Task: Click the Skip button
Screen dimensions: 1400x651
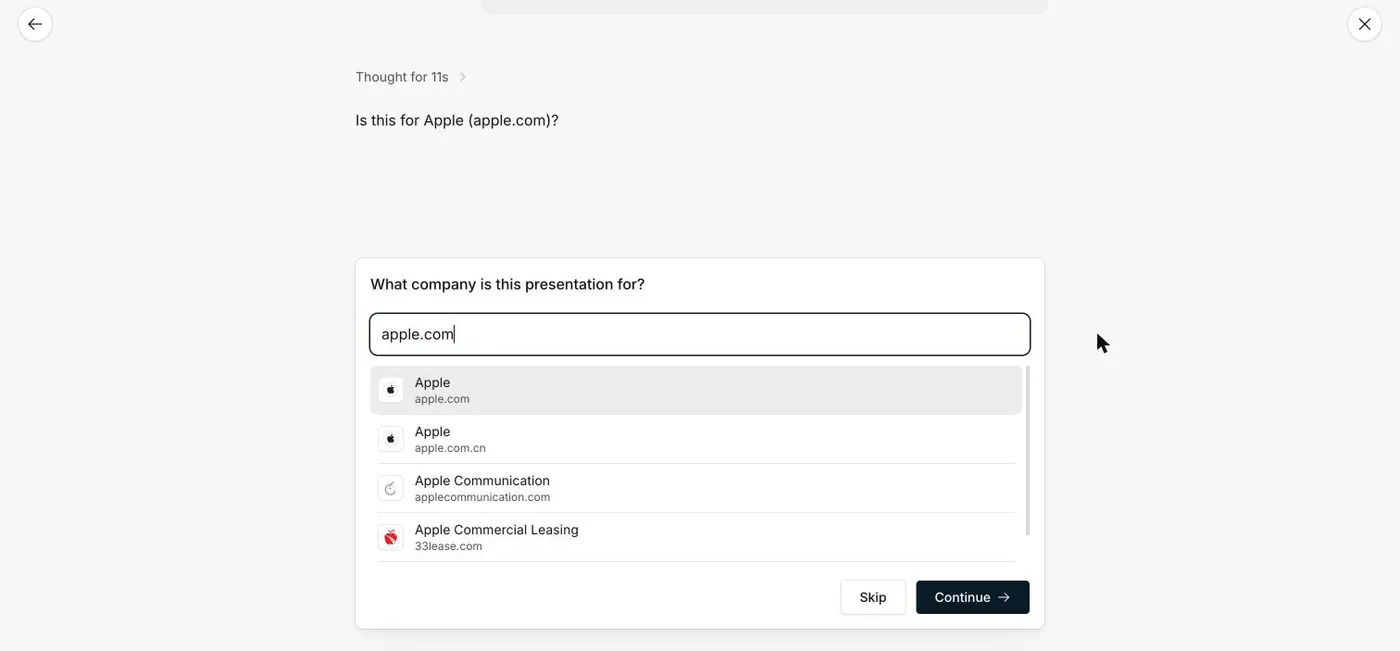Action: [873, 597]
